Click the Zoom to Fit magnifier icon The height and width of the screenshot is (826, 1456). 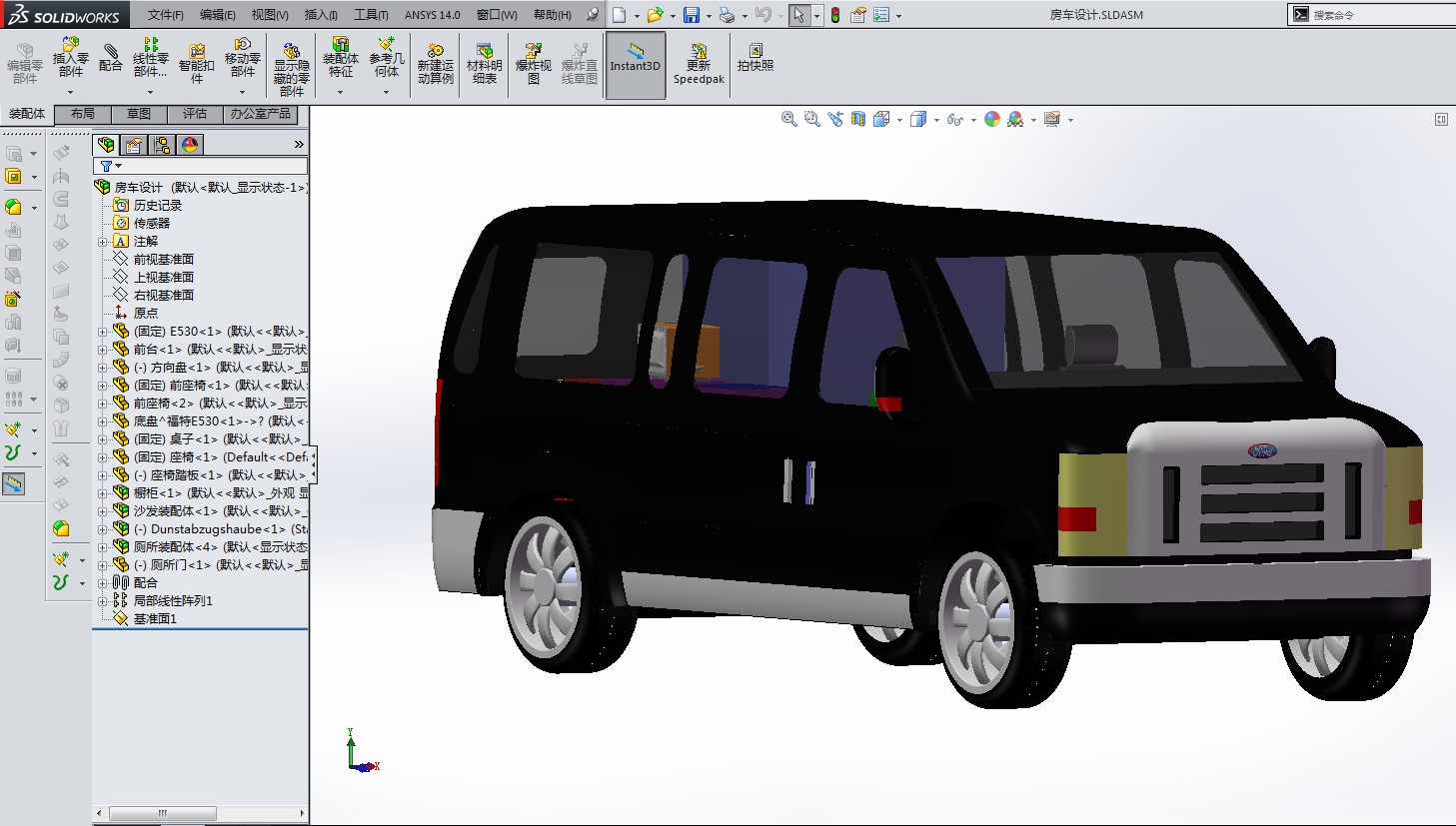(x=788, y=119)
